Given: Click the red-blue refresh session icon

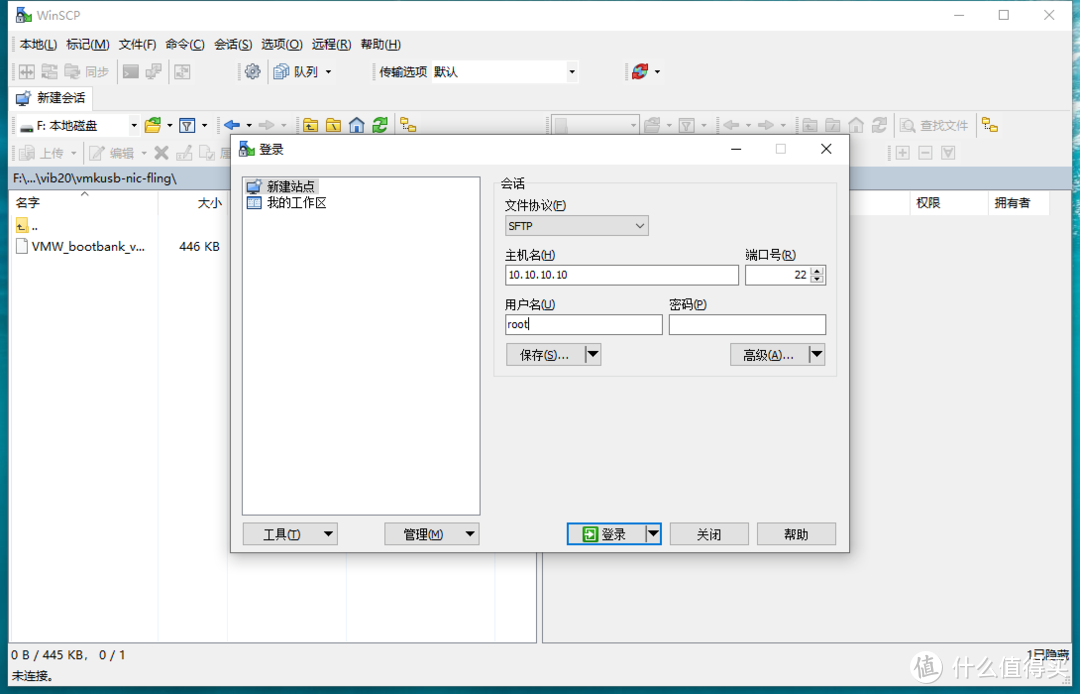Looking at the screenshot, I should point(641,72).
